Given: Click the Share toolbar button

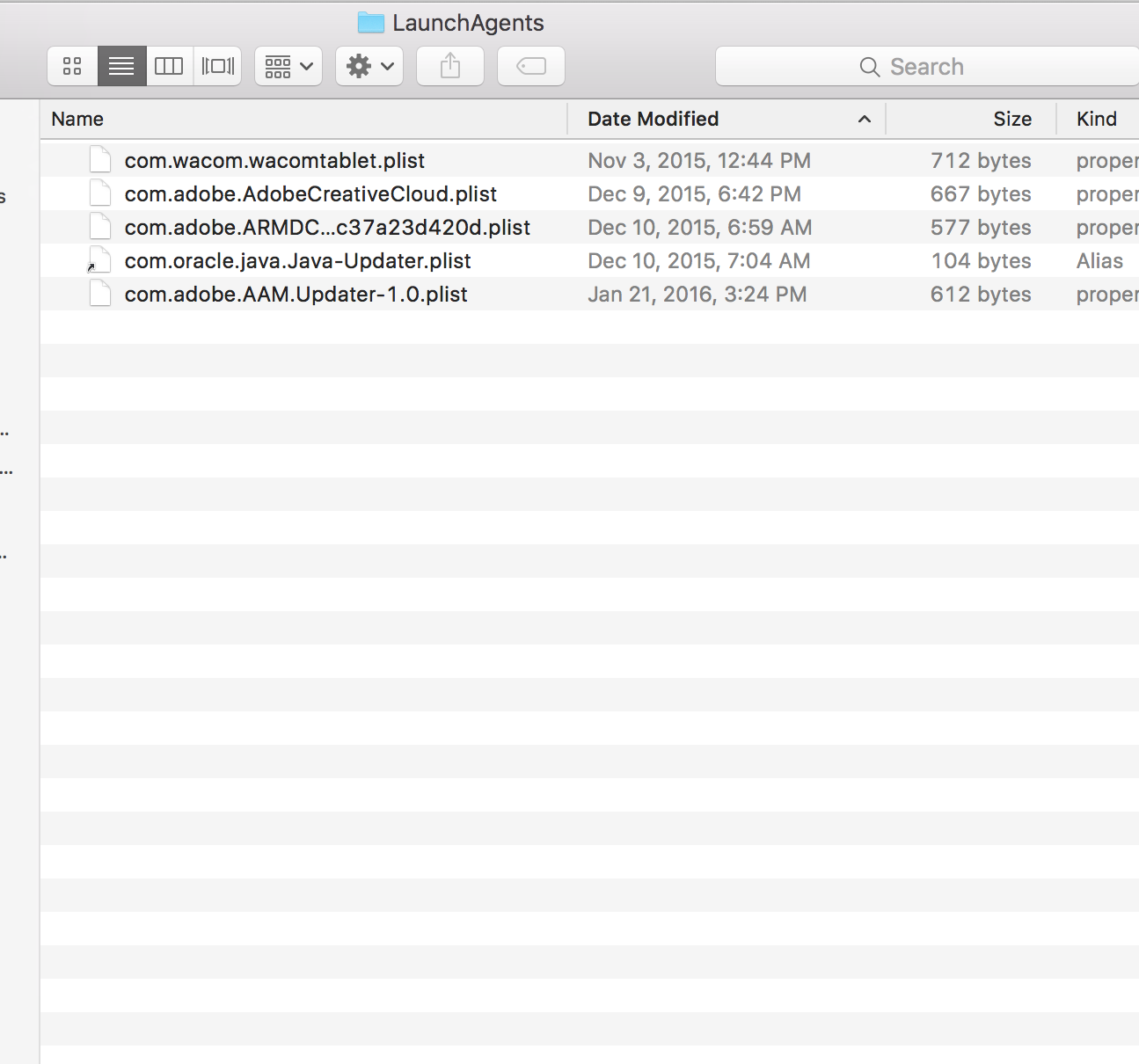Looking at the screenshot, I should click(450, 66).
